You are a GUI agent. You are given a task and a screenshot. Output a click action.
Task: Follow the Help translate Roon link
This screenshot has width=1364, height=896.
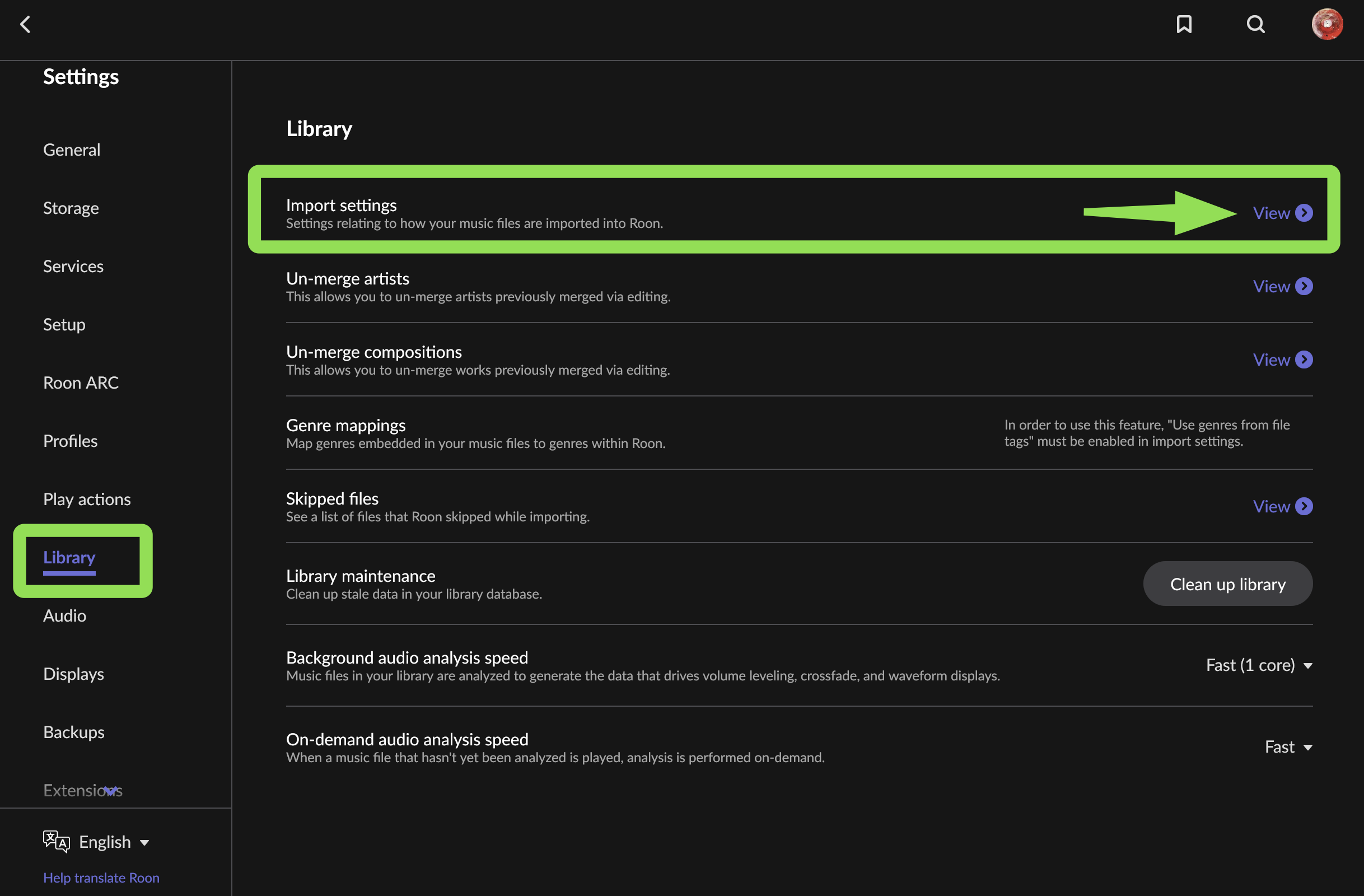click(x=101, y=878)
